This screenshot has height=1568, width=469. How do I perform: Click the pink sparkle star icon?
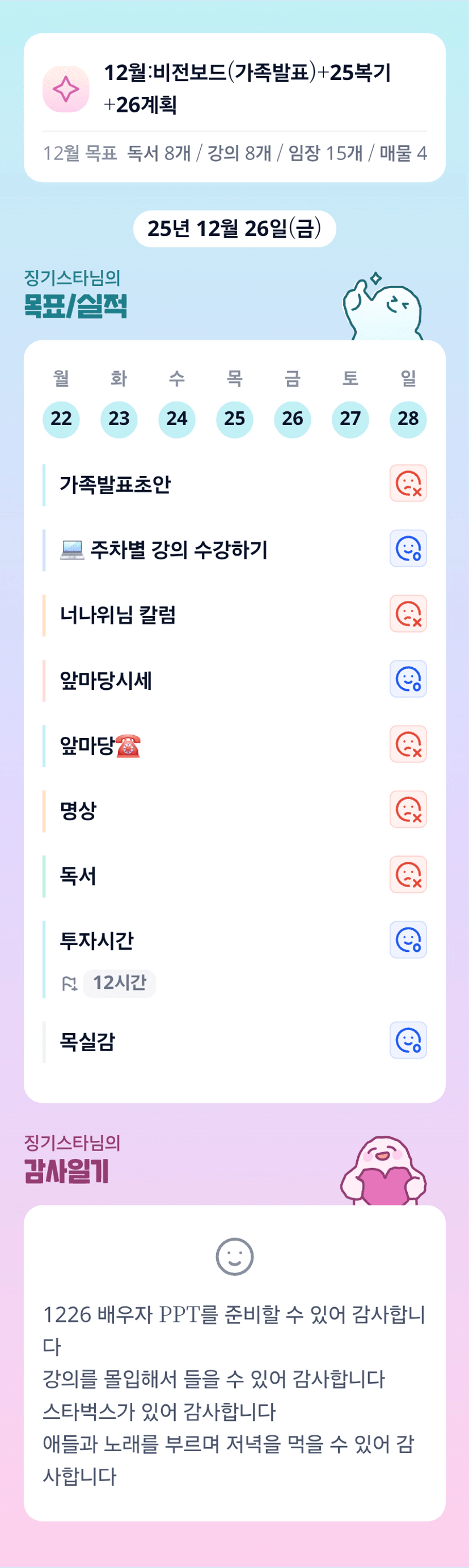click(66, 89)
